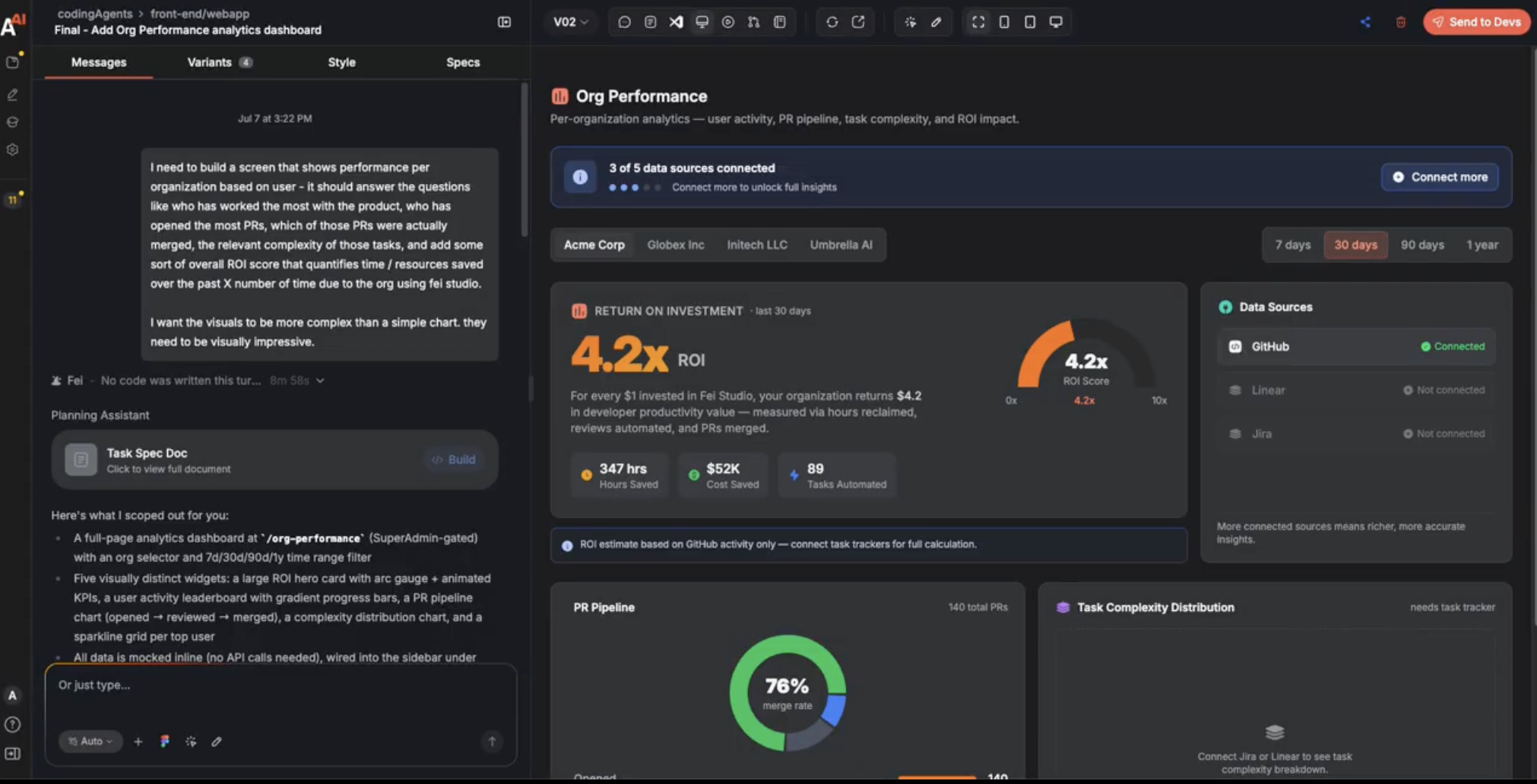Click the plus add attachment icon in chat input
The image size is (1537, 784).
(138, 741)
